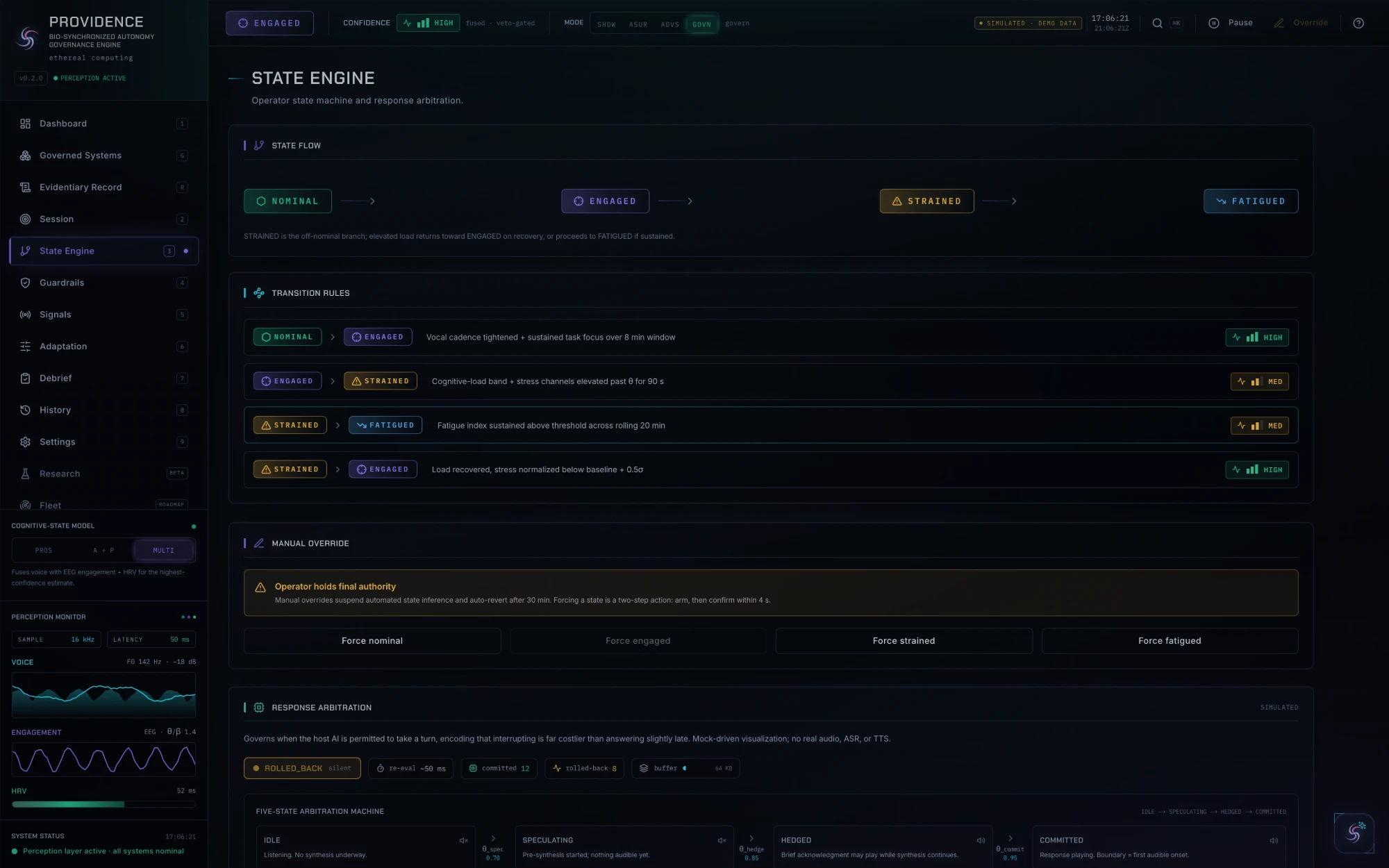Click the Adaptation sliders icon
1389x868 pixels.
tap(25, 347)
